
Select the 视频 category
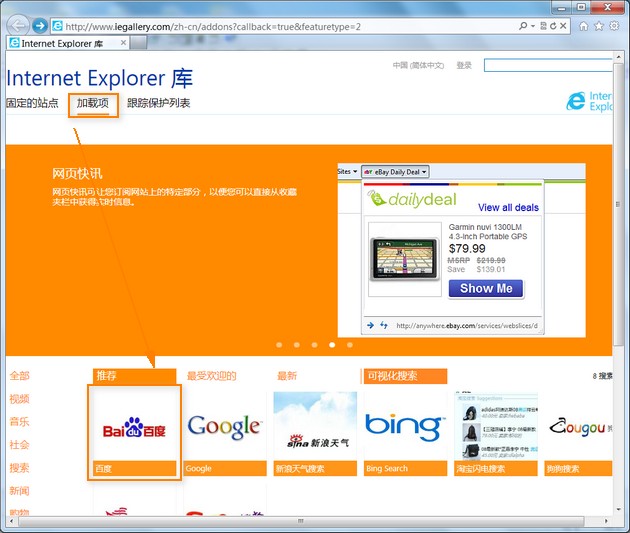click(20, 398)
